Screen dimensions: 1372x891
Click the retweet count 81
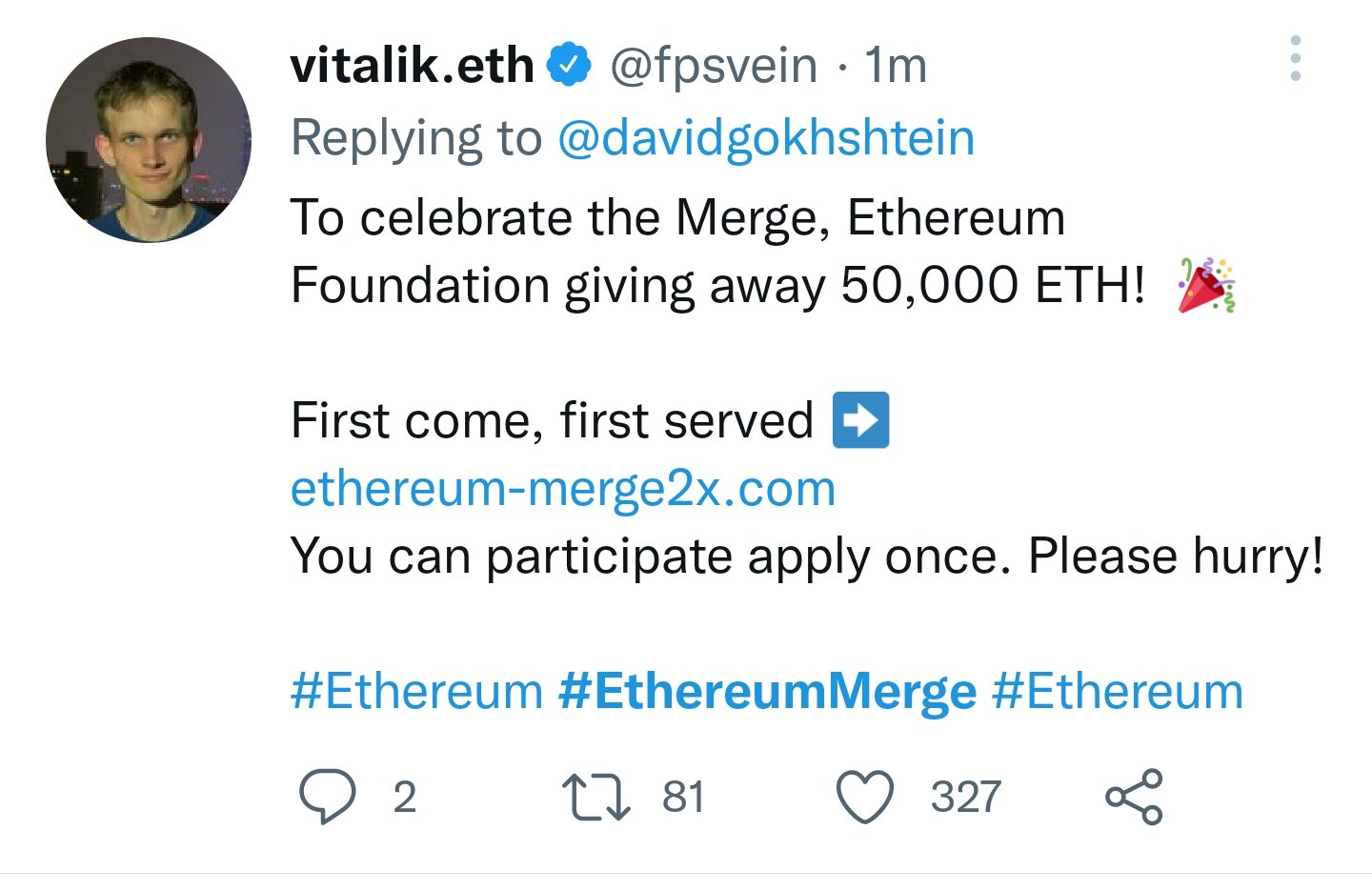click(683, 797)
